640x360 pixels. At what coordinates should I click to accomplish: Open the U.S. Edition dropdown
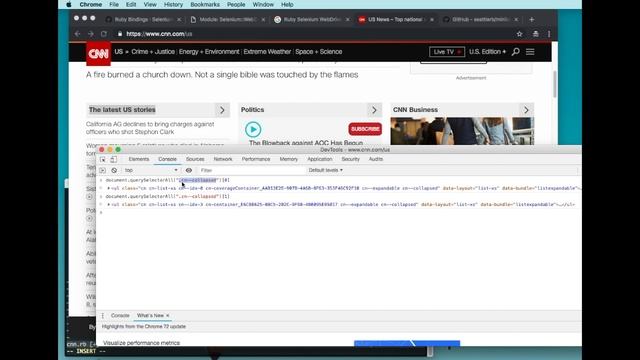pos(487,52)
